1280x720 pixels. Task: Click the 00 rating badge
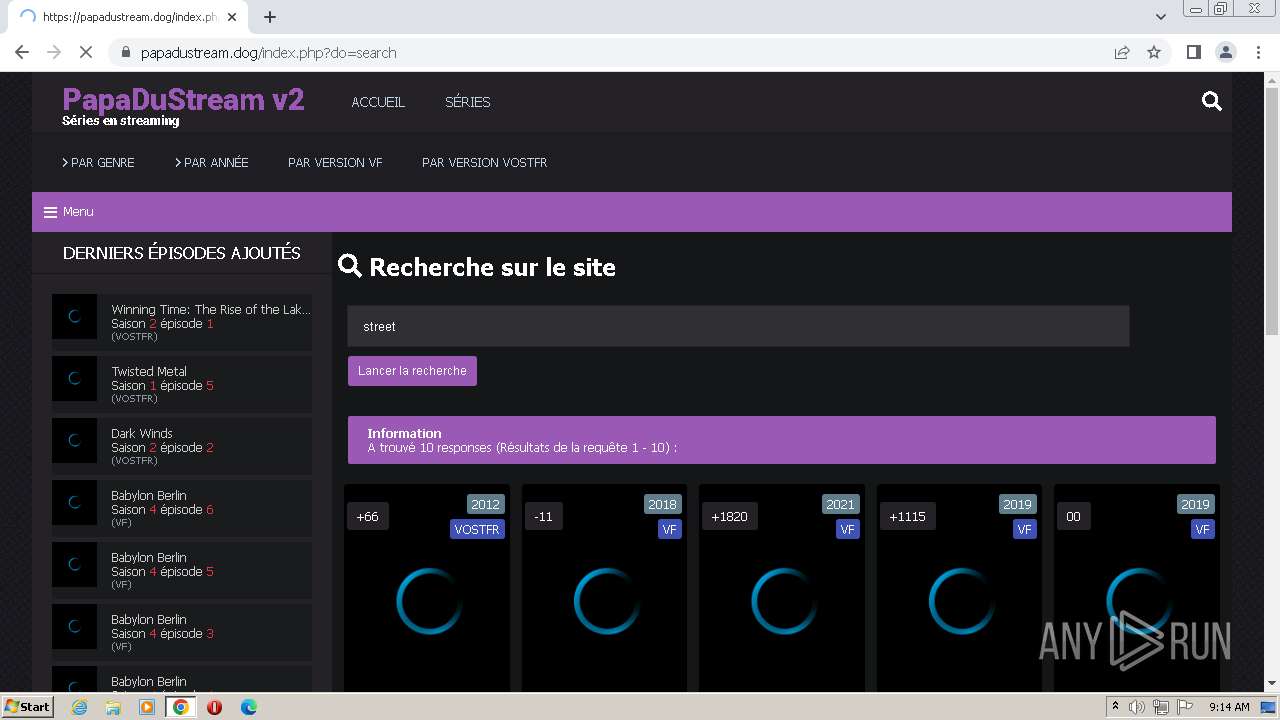pyautogui.click(x=1073, y=517)
